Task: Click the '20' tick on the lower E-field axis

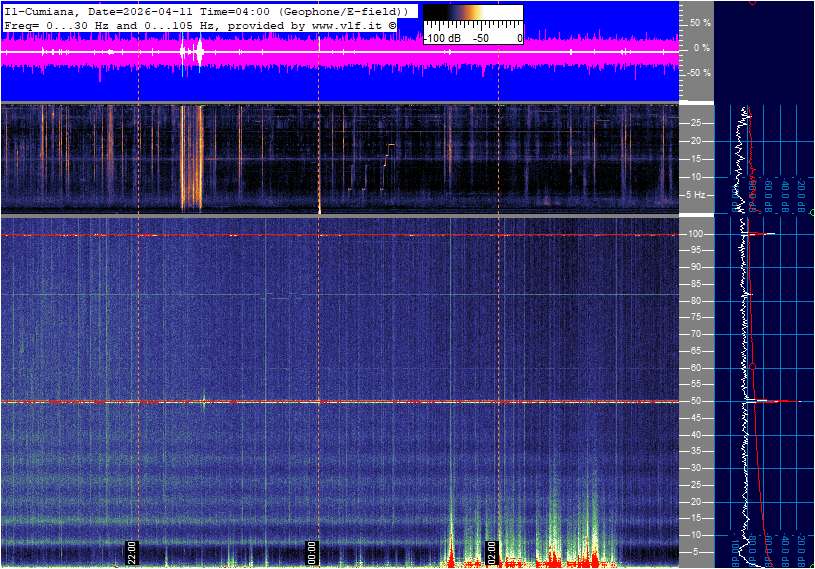Action: click(695, 502)
